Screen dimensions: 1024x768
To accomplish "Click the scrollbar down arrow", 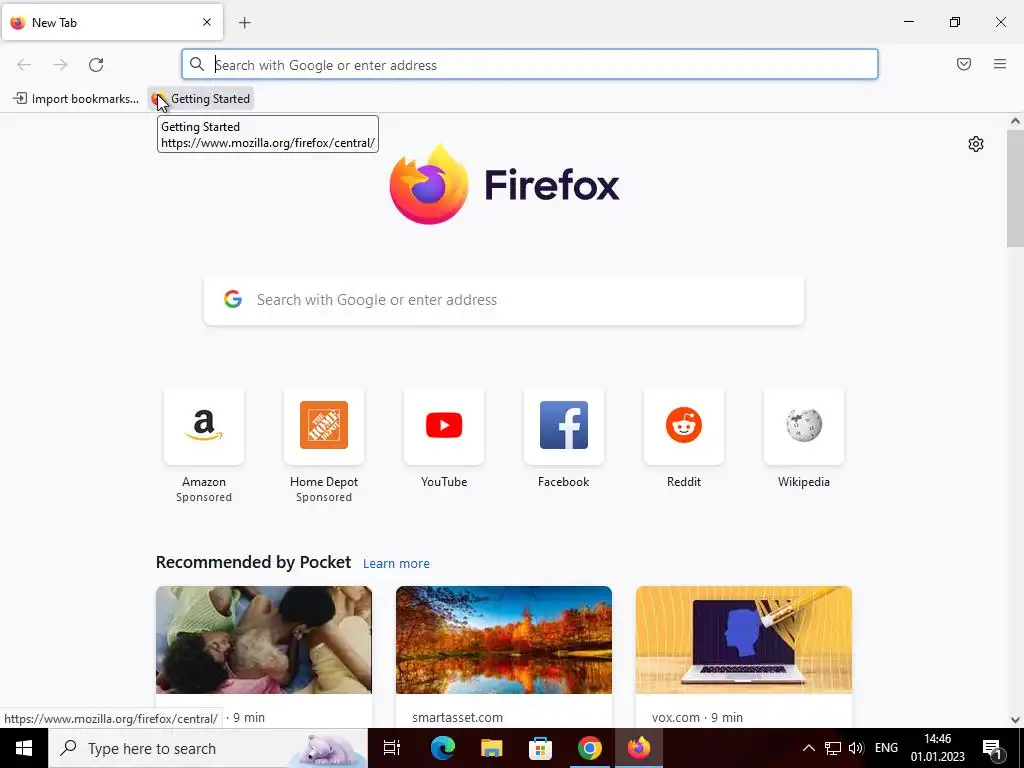I will [1015, 720].
